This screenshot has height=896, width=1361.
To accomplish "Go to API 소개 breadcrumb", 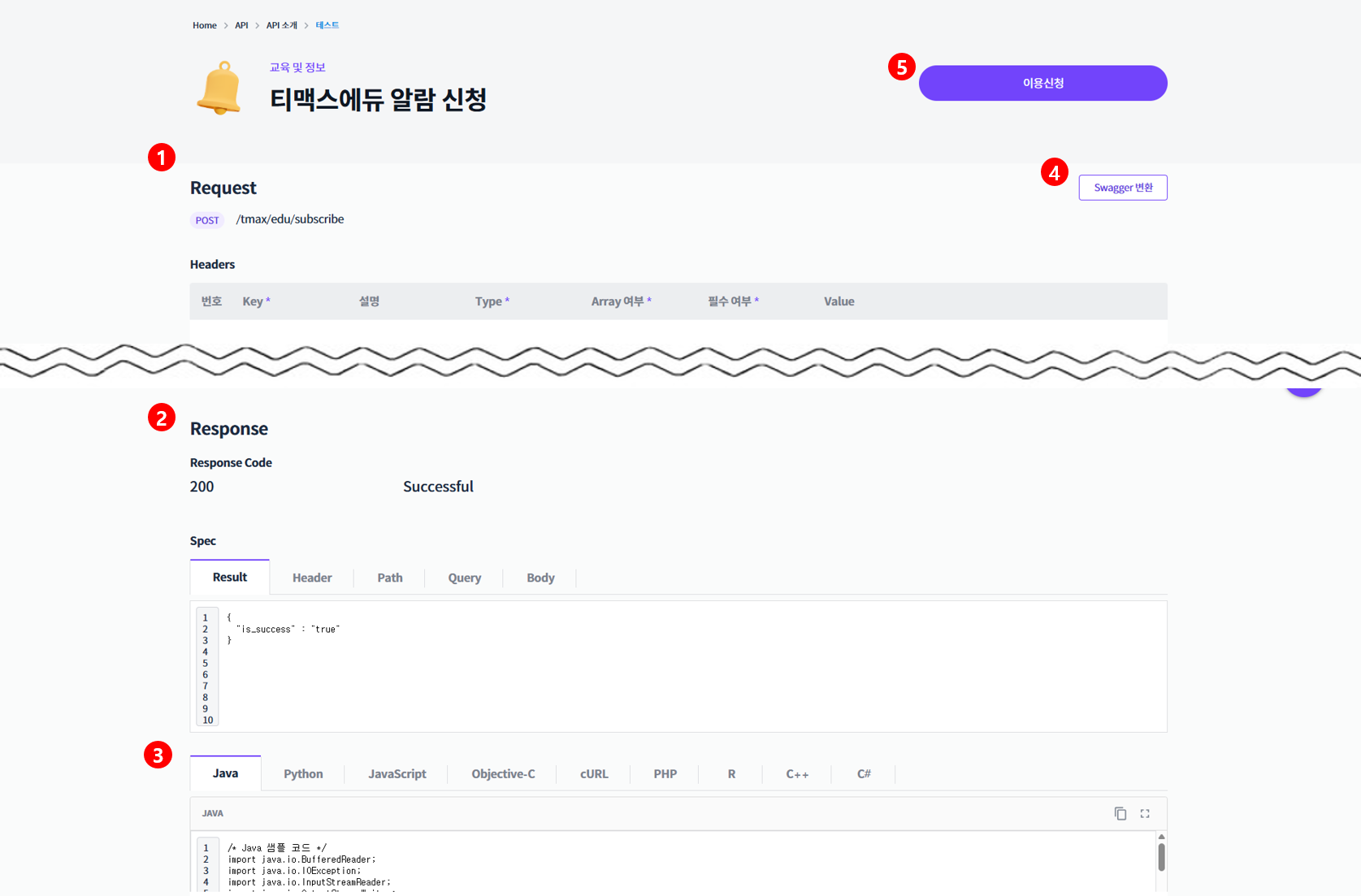I will (x=282, y=25).
